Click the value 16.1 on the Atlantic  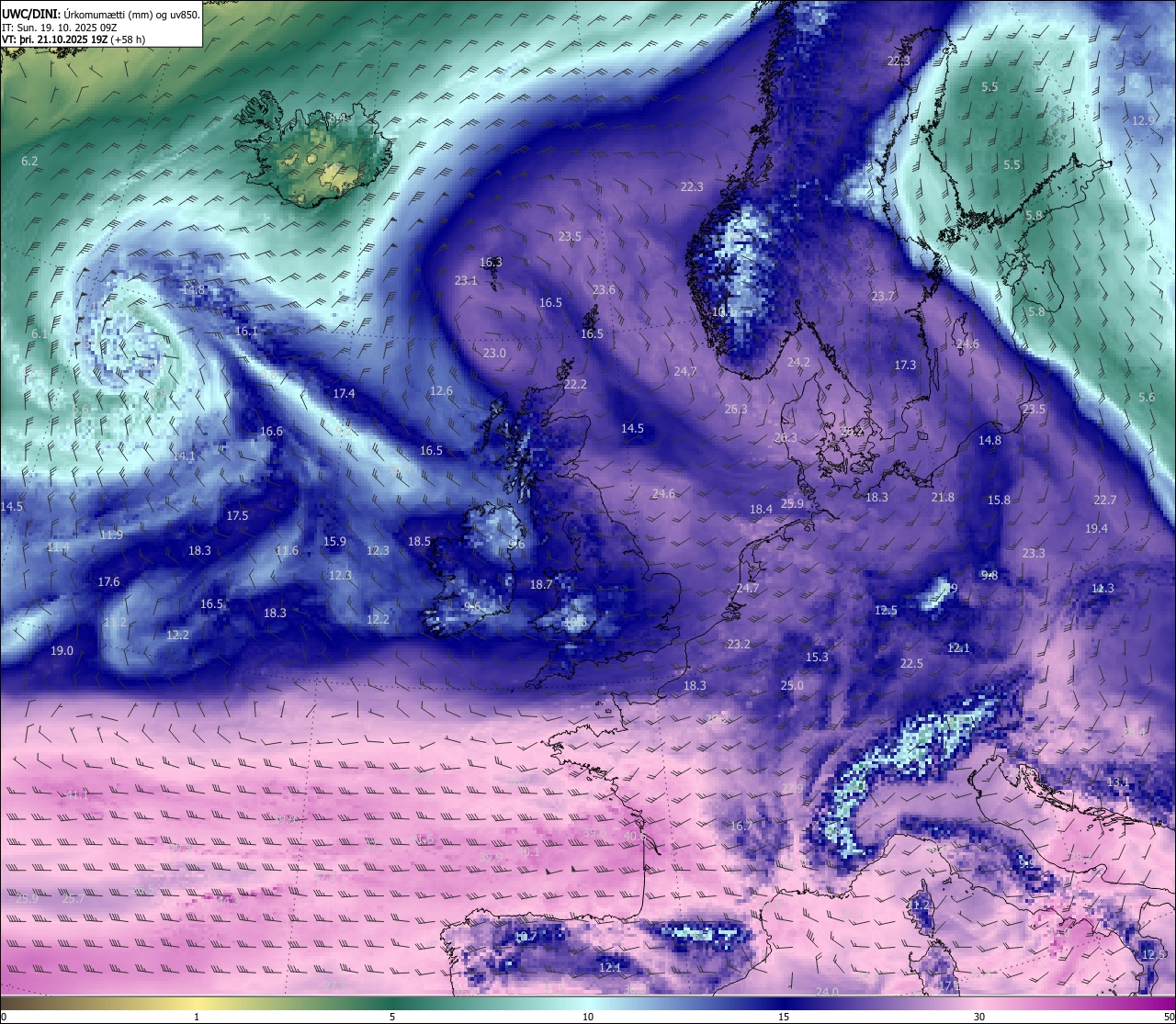click(x=246, y=331)
